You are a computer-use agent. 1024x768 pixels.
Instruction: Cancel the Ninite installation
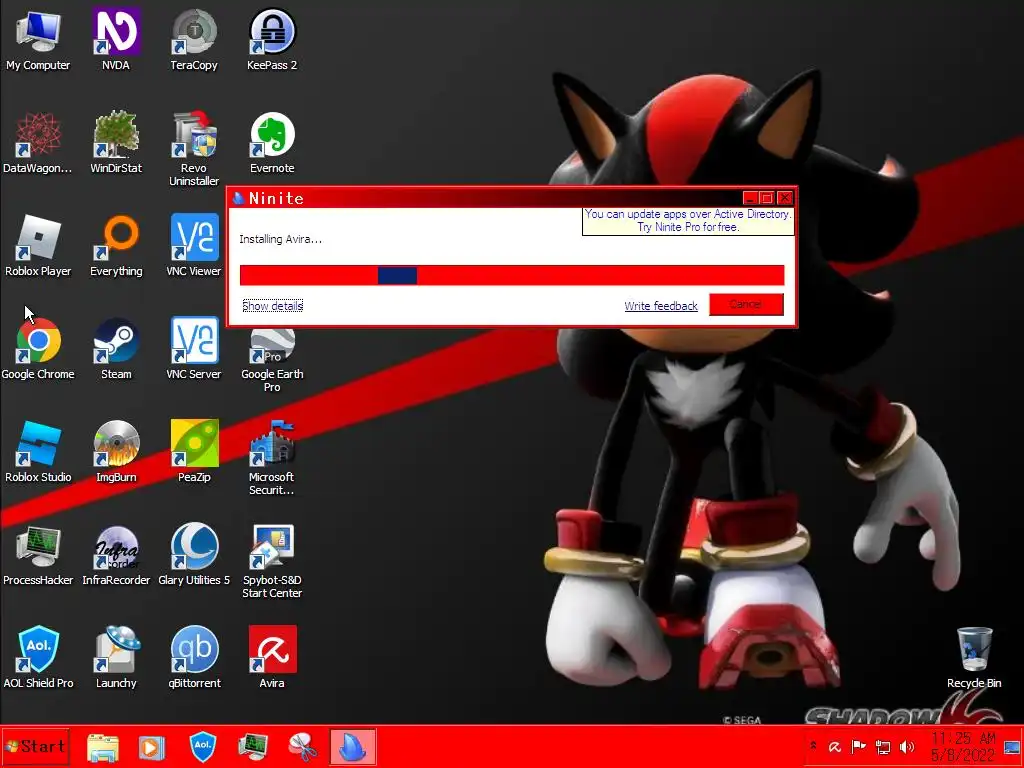[746, 304]
